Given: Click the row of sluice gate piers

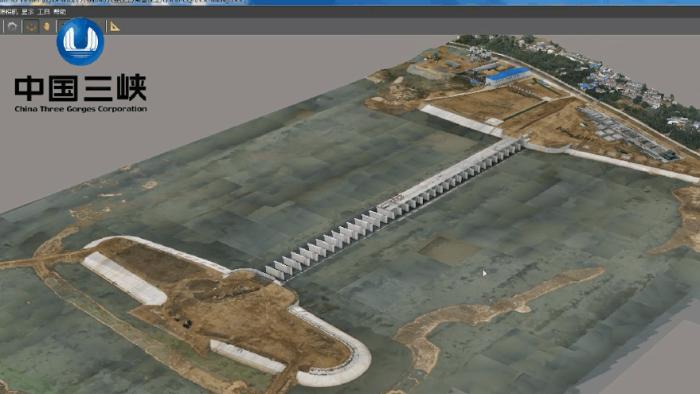Looking at the screenshot, I should (x=393, y=210).
